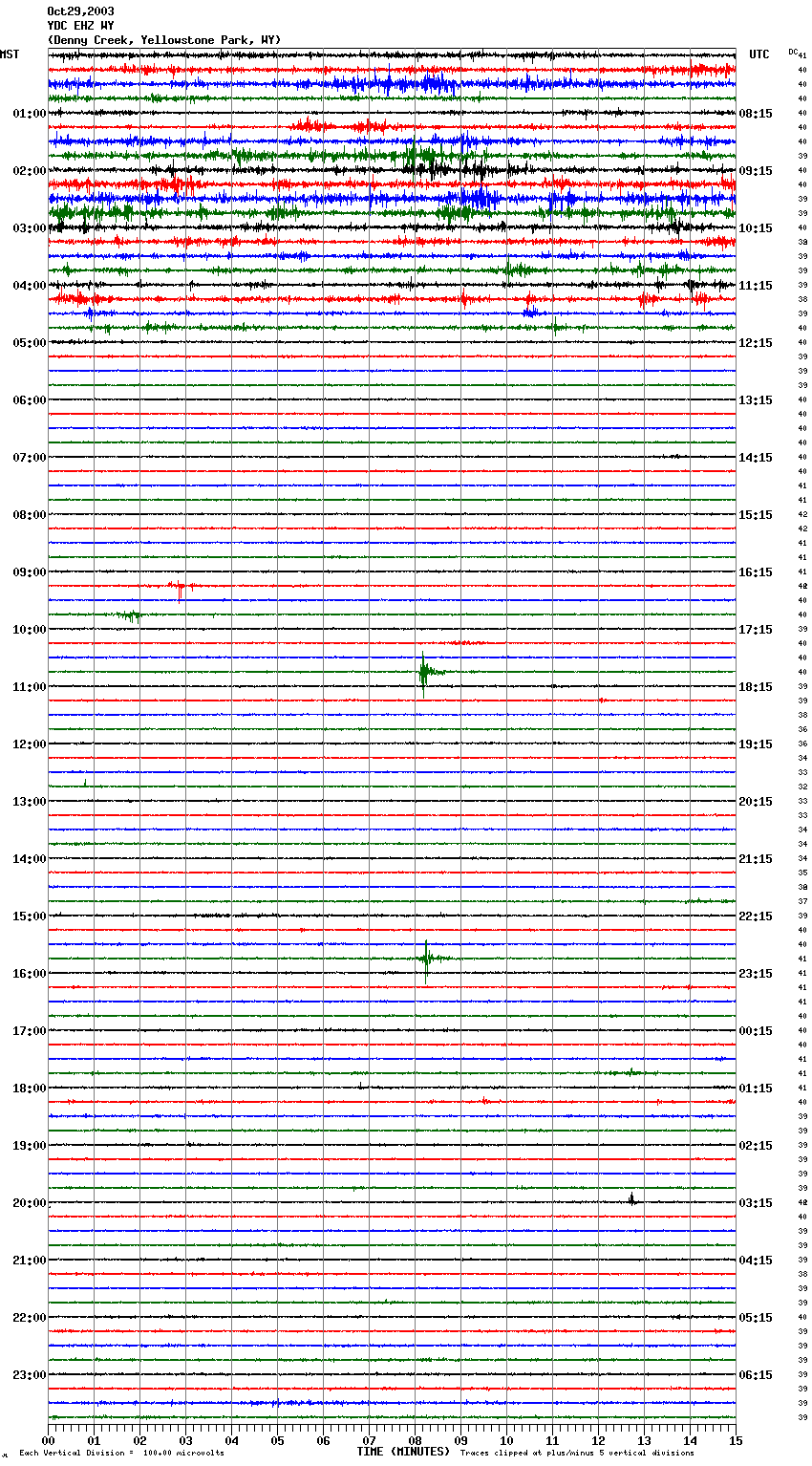
Task: Click the 15 minute axis tick label
Action: click(x=736, y=1440)
